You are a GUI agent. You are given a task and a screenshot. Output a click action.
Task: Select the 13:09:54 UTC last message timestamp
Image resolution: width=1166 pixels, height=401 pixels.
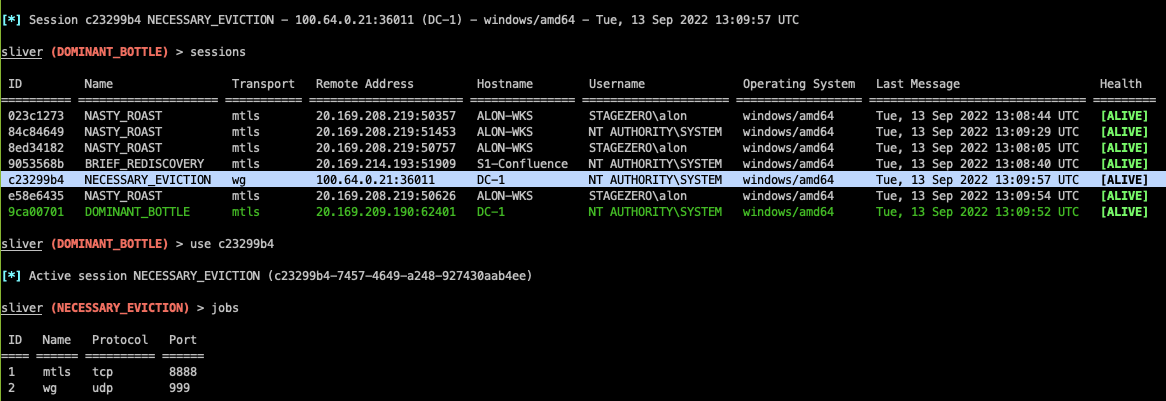point(977,196)
